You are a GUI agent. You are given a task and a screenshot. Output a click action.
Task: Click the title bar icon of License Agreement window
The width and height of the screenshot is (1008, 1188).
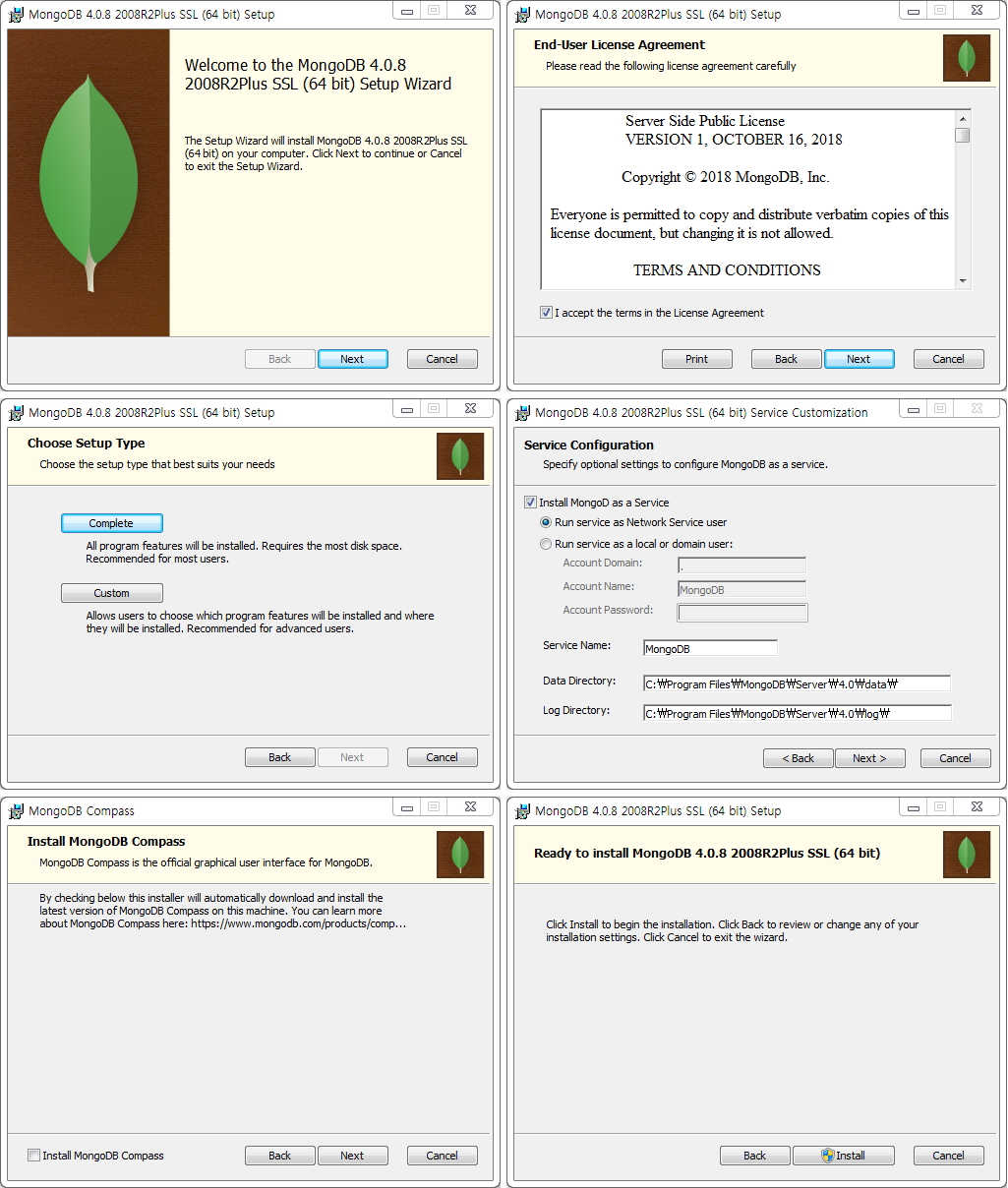click(522, 15)
